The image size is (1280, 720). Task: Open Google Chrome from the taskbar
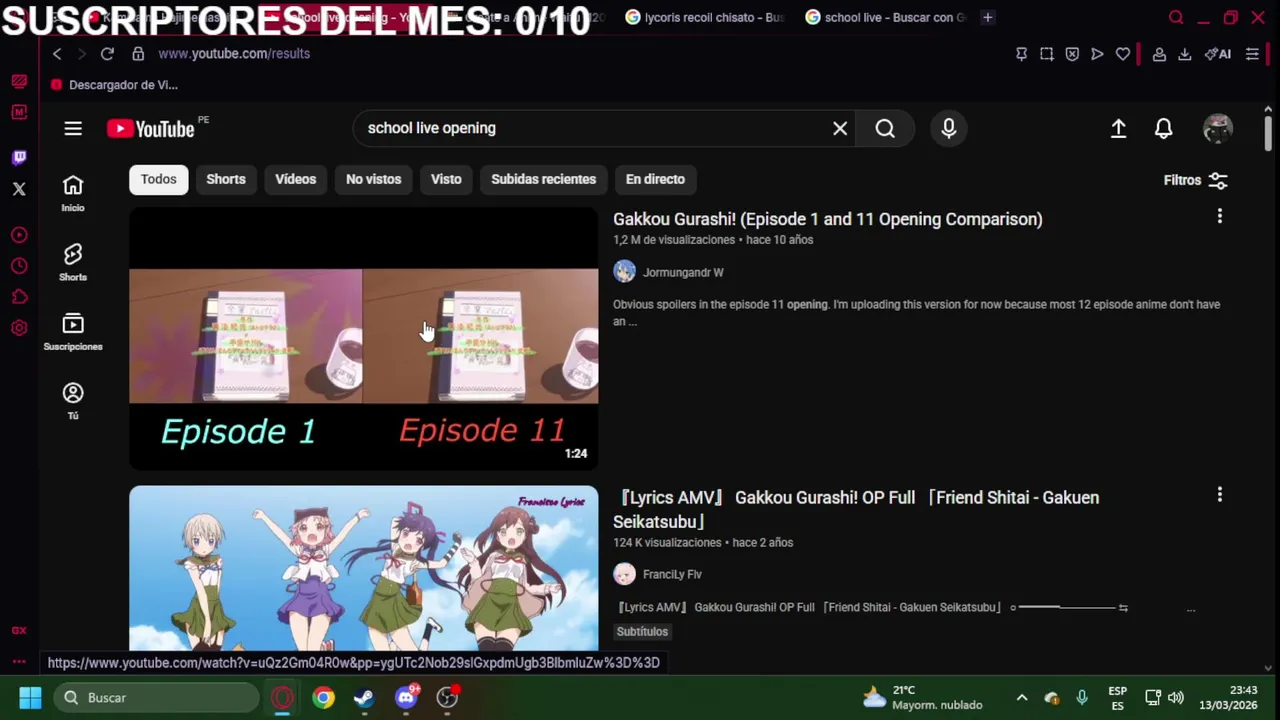pos(323,698)
